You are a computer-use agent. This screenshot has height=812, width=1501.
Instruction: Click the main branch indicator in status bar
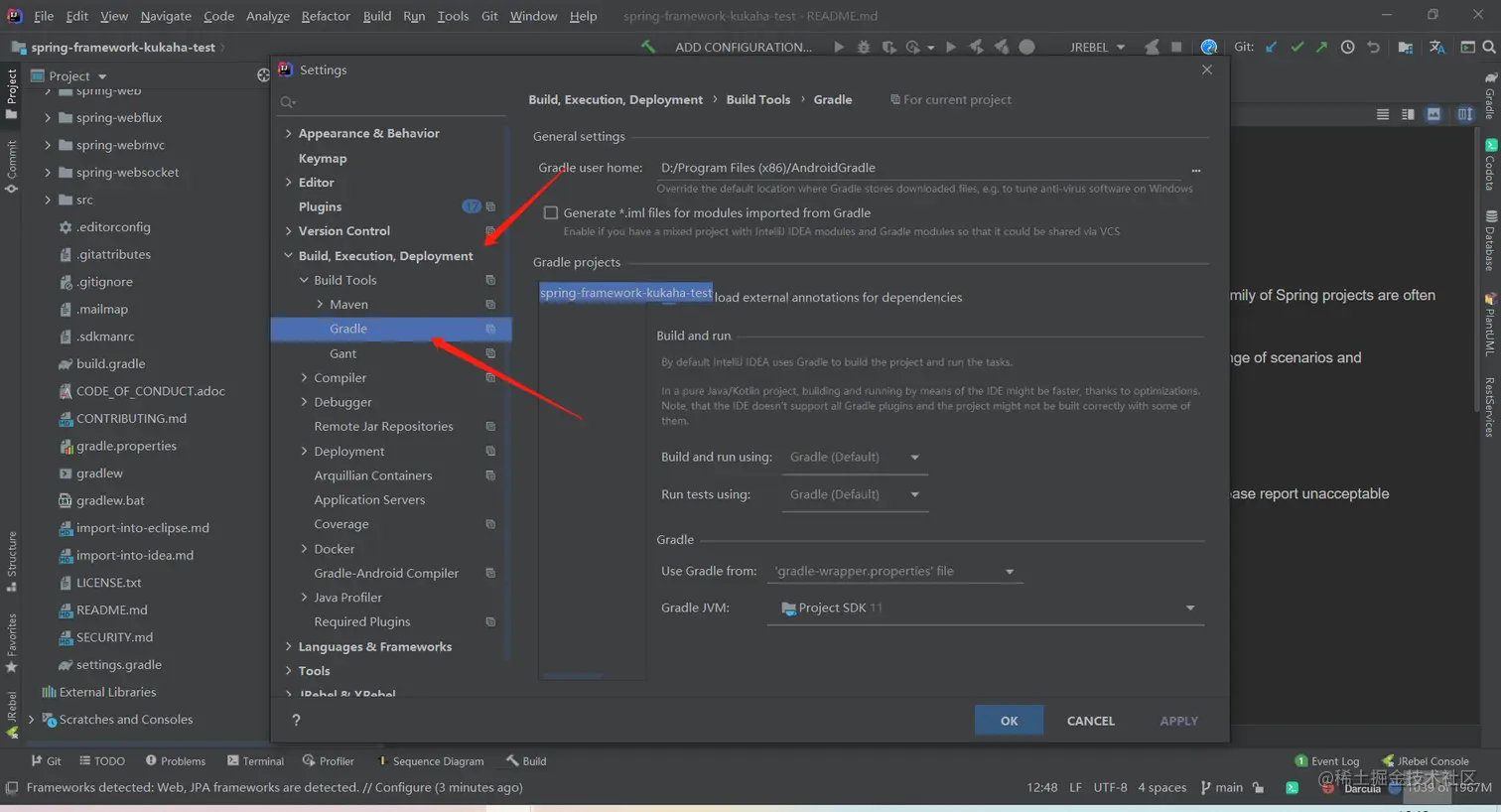click(x=1222, y=787)
